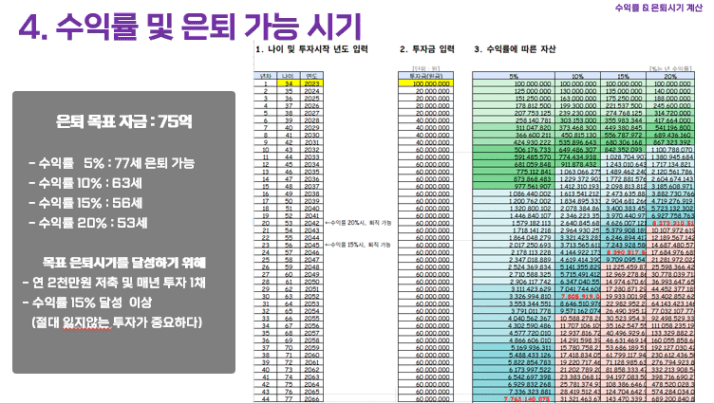714x404 pixels.
Task: Click the 5% column cell '506,176,733'
Action: coord(514,149)
